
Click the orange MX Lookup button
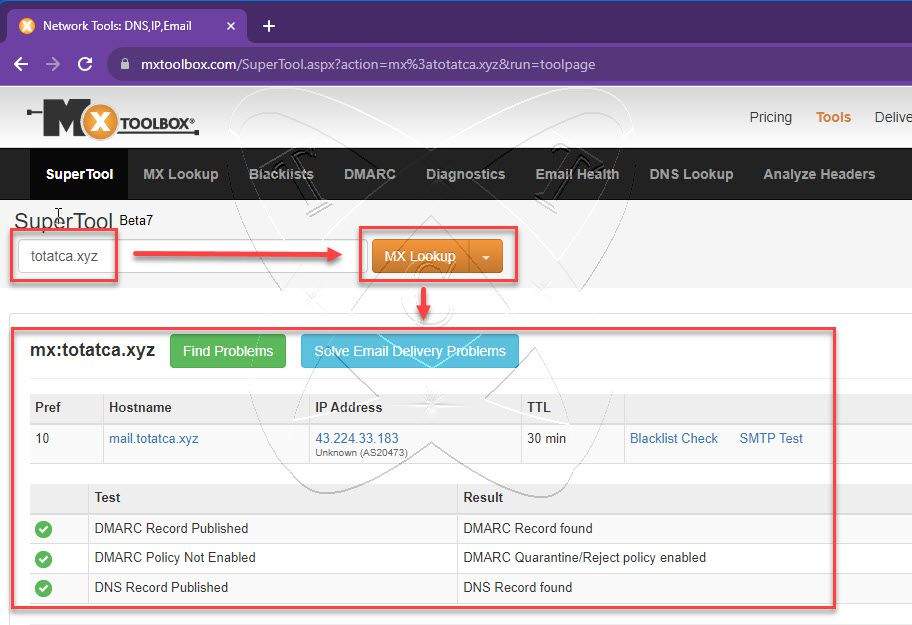click(x=420, y=256)
